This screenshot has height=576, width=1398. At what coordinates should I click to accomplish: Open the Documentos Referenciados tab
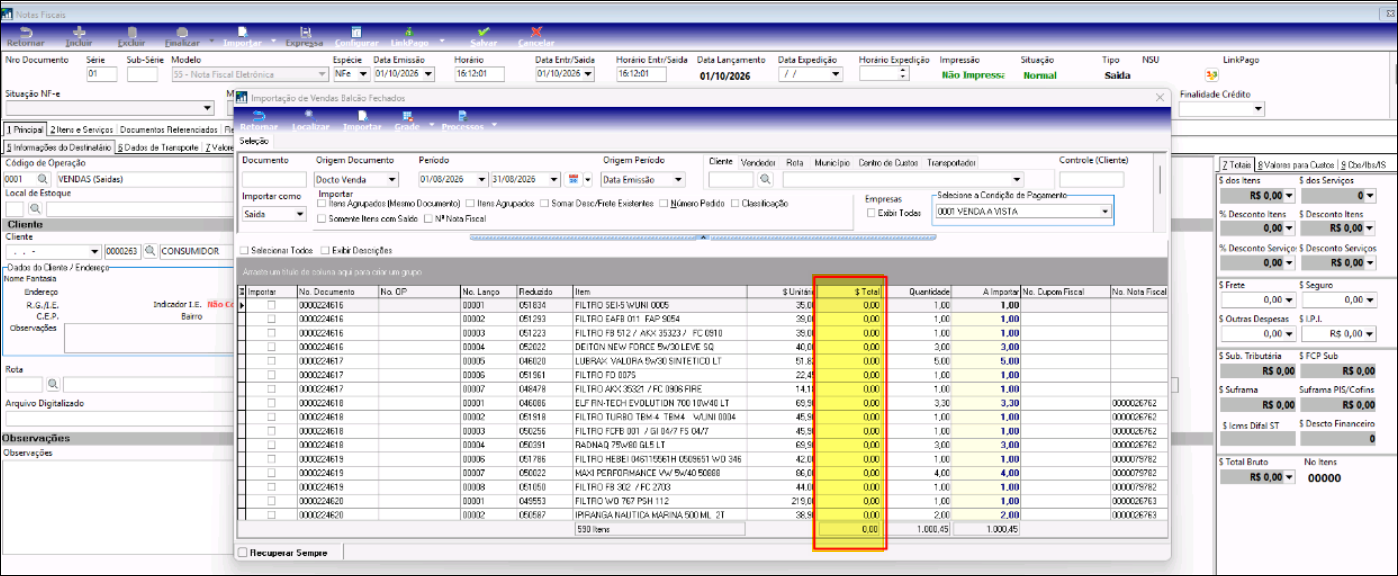tap(168, 130)
